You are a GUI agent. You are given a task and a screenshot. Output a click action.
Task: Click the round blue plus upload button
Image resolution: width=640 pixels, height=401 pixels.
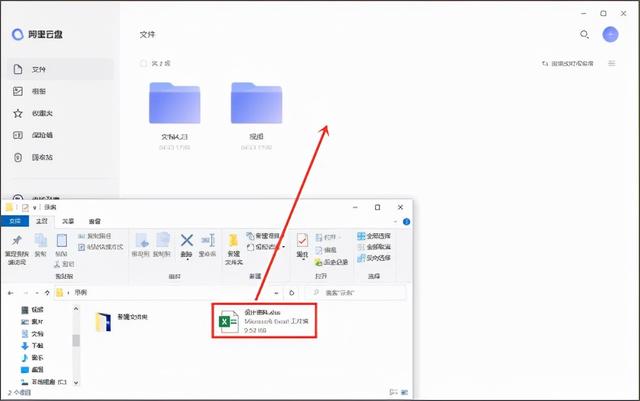point(610,34)
